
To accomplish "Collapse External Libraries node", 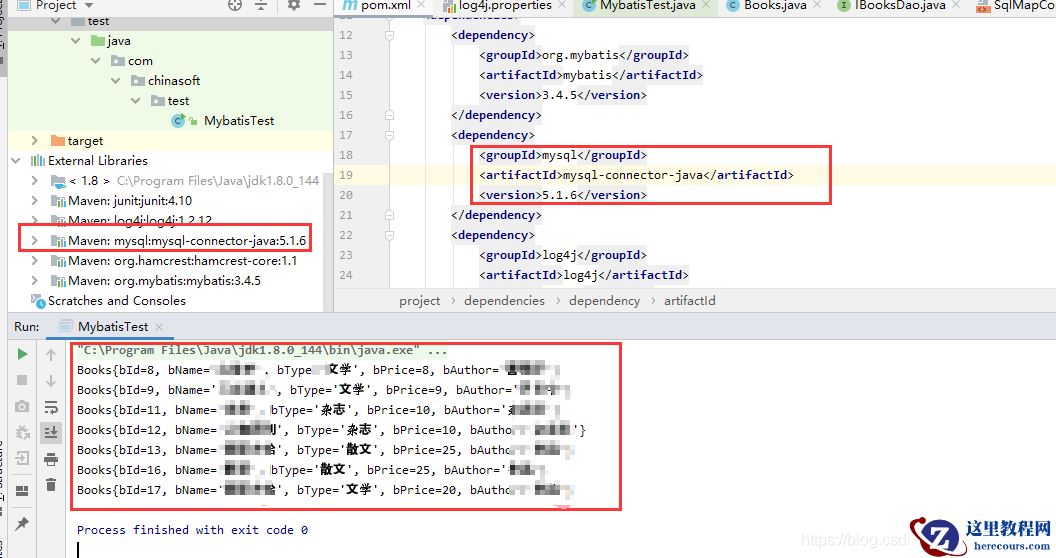I will point(15,161).
